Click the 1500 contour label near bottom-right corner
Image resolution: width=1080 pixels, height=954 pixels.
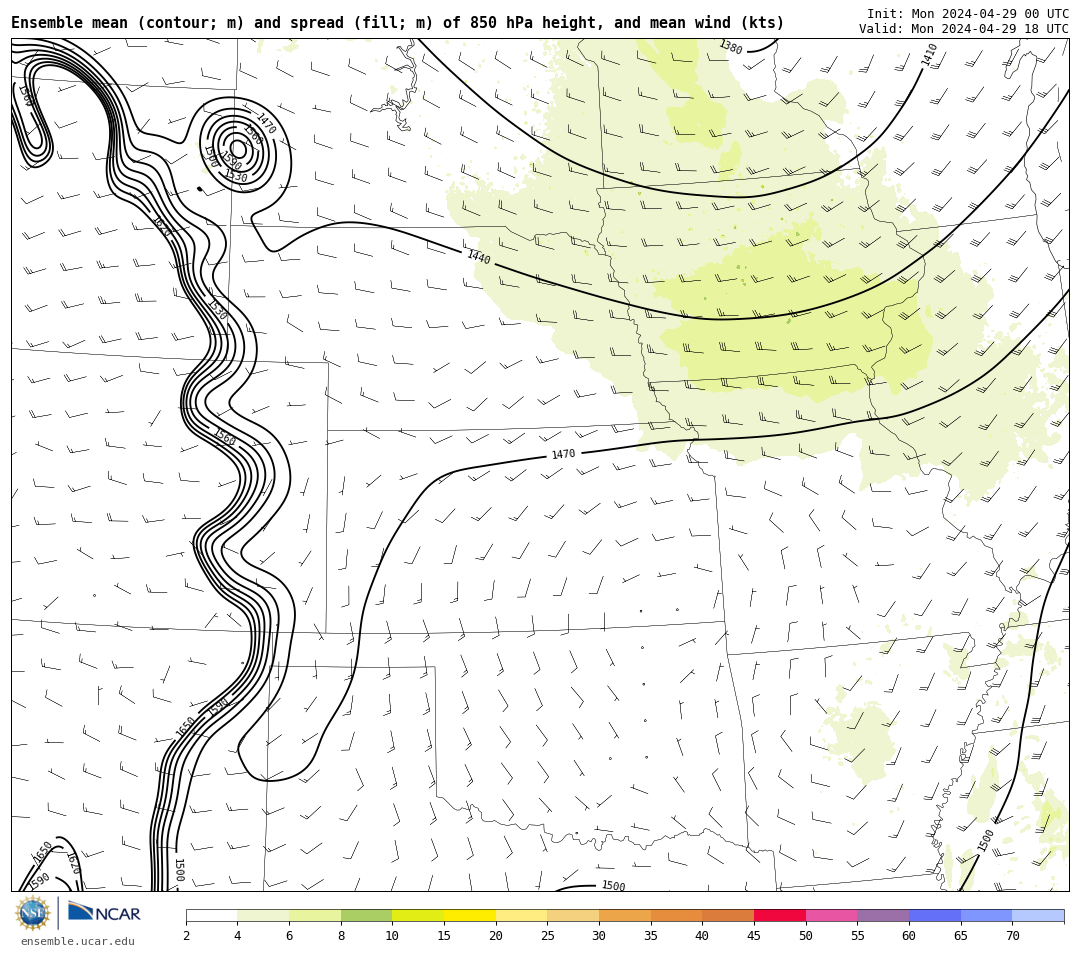[986, 840]
